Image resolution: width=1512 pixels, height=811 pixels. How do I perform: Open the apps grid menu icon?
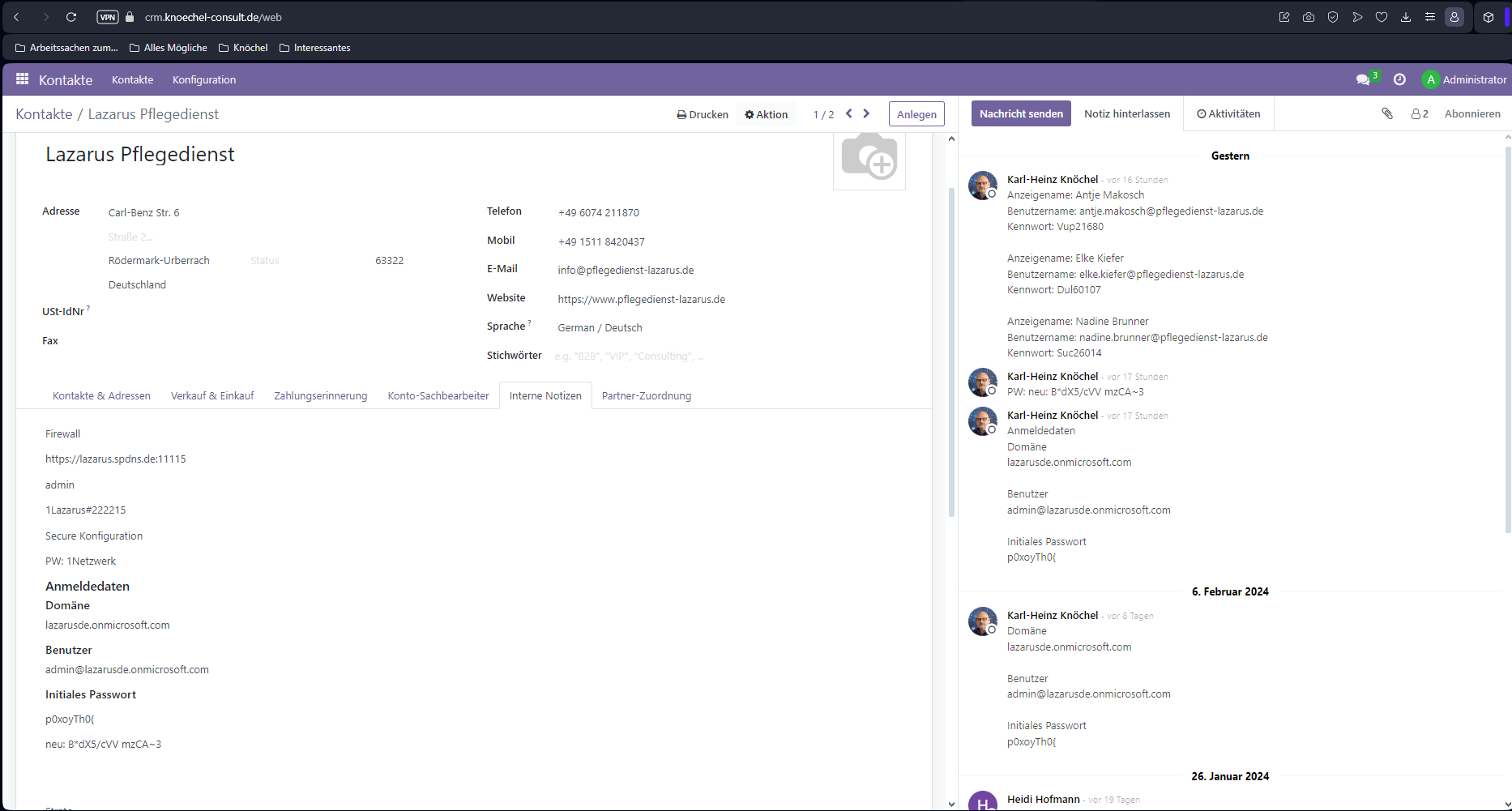pos(22,79)
